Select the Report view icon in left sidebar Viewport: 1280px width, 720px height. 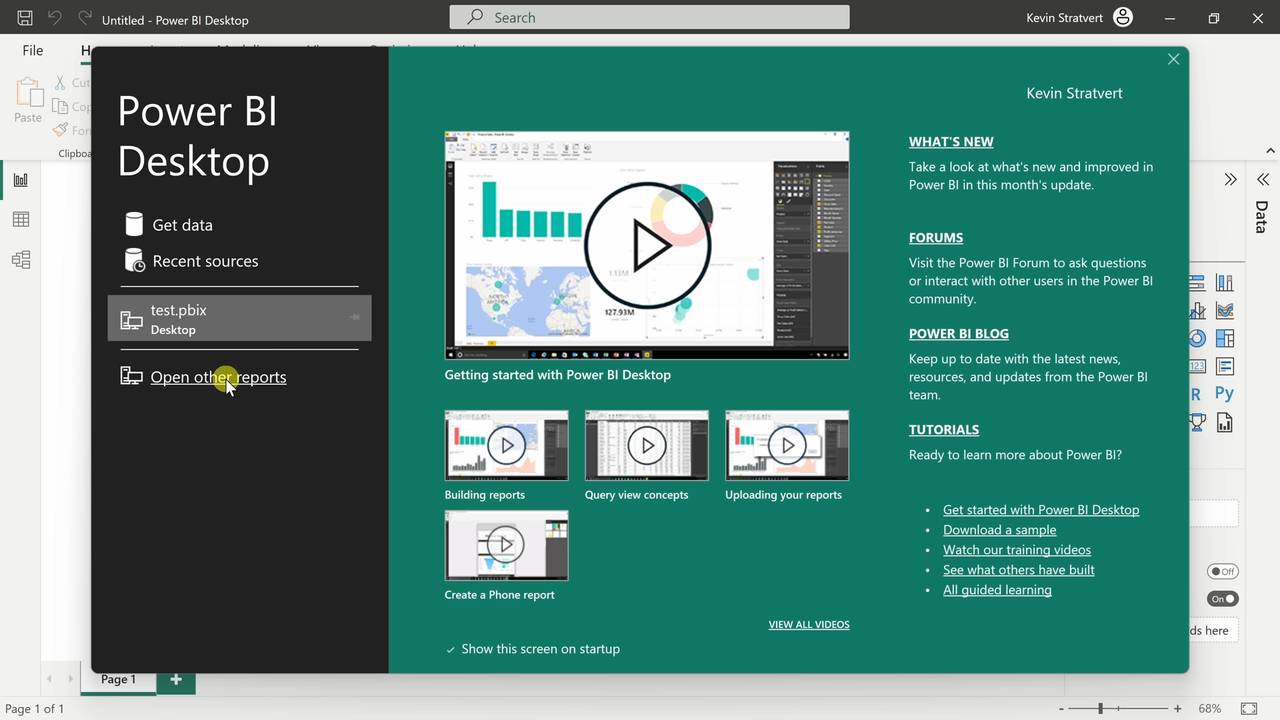21,179
